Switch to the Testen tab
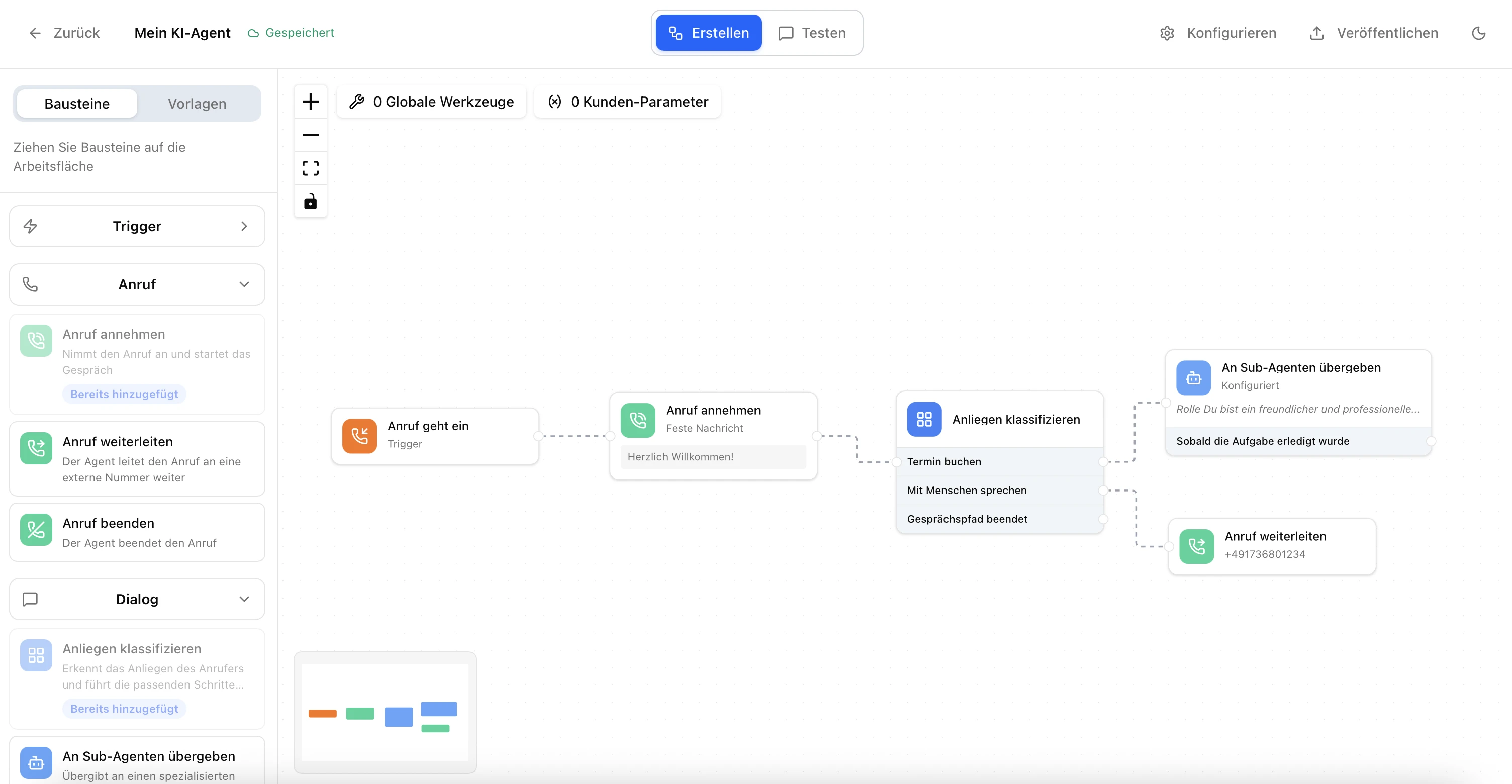This screenshot has width=1512, height=784. [813, 33]
